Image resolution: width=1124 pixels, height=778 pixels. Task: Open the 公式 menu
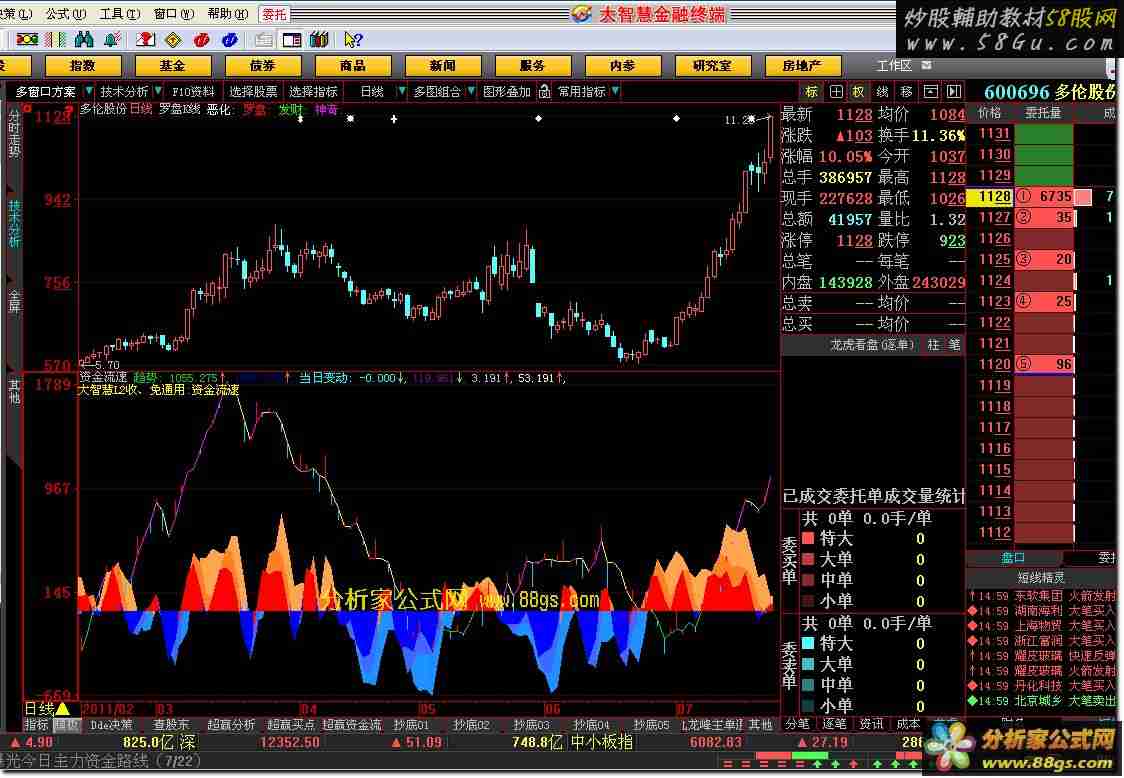(x=65, y=14)
